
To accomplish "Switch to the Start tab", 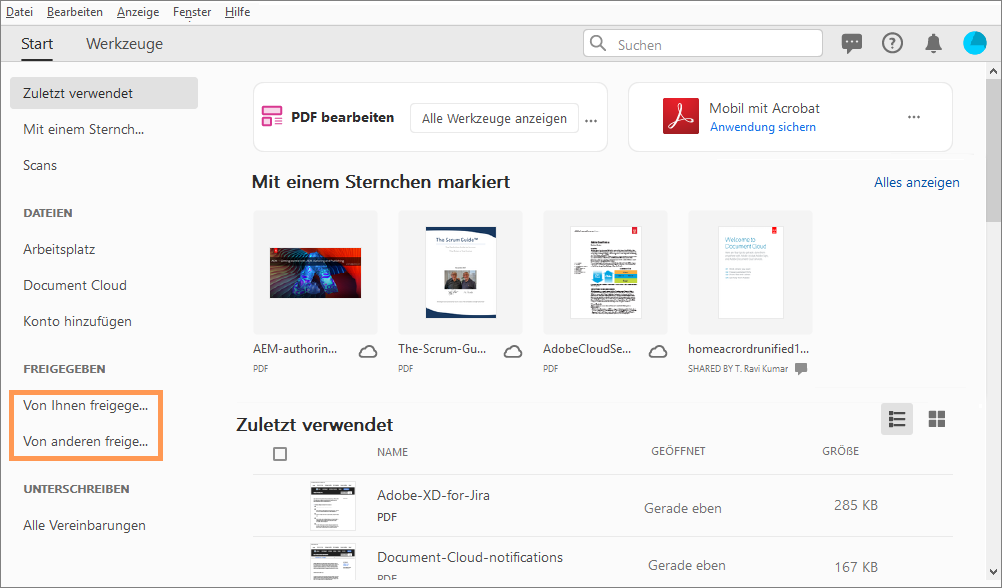I will click(x=36, y=43).
